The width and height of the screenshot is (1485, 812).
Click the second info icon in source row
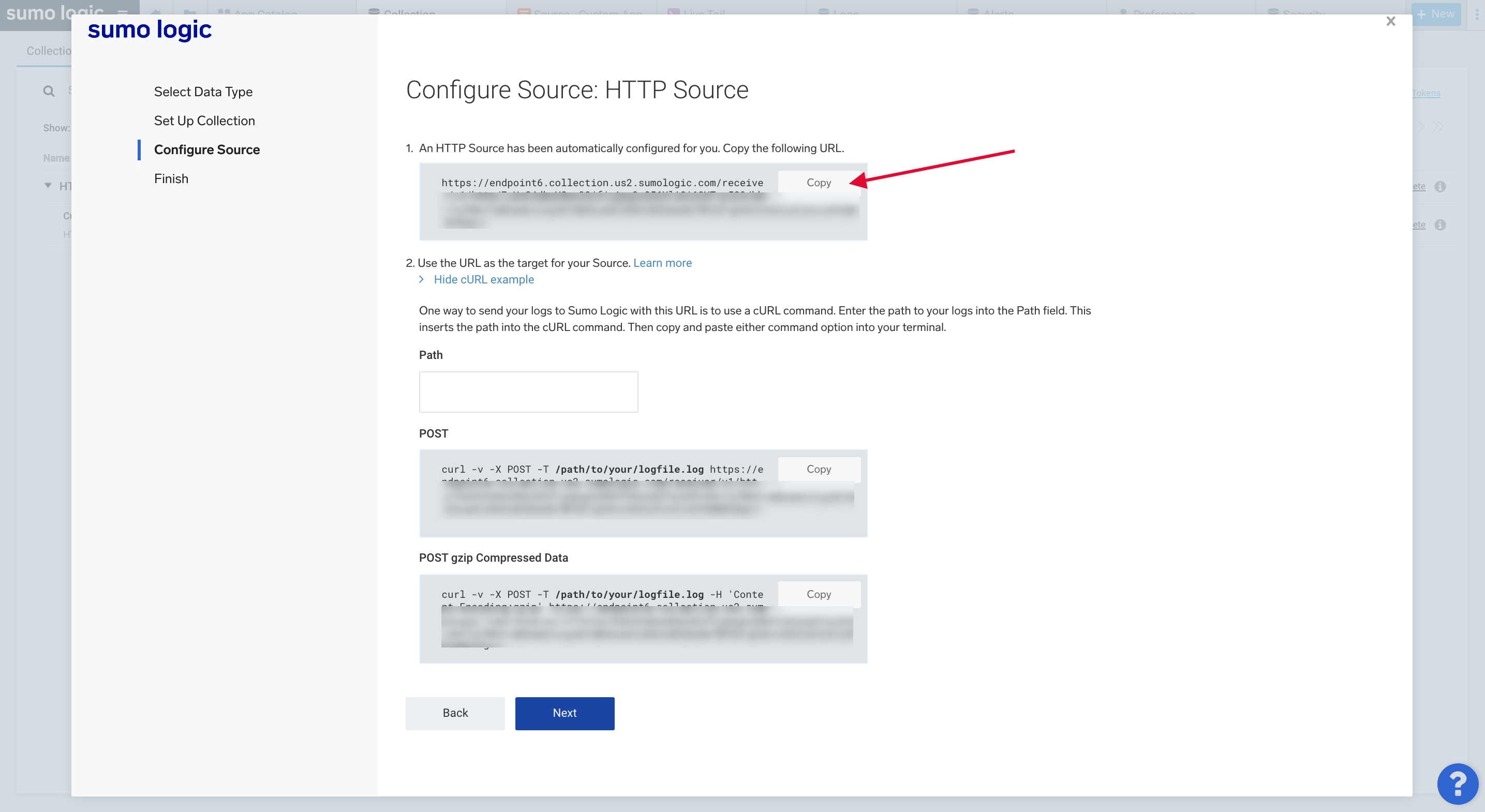tap(1440, 225)
